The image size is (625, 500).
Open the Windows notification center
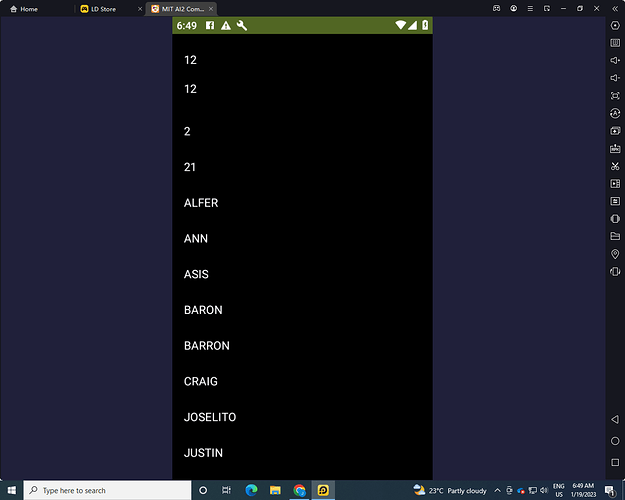610,490
